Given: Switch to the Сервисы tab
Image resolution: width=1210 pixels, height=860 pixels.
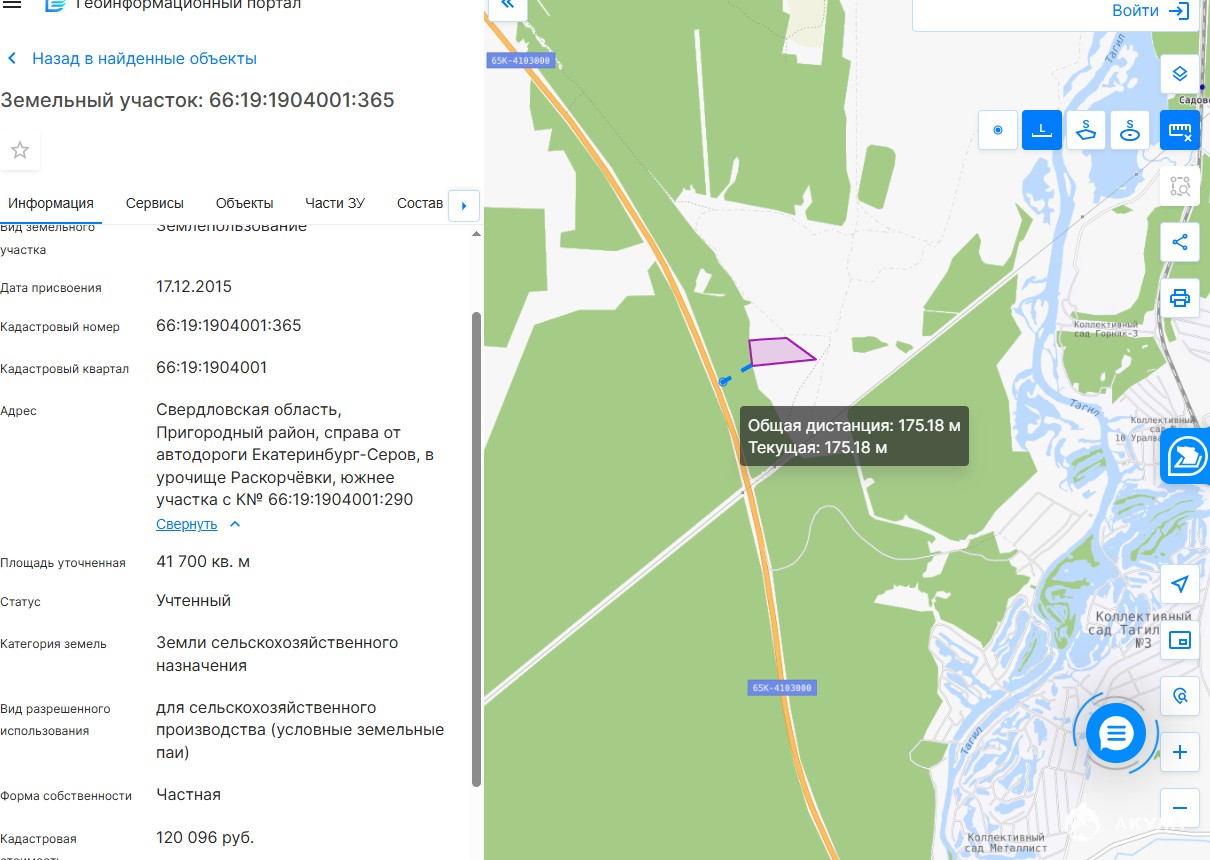Looking at the screenshot, I should point(155,203).
